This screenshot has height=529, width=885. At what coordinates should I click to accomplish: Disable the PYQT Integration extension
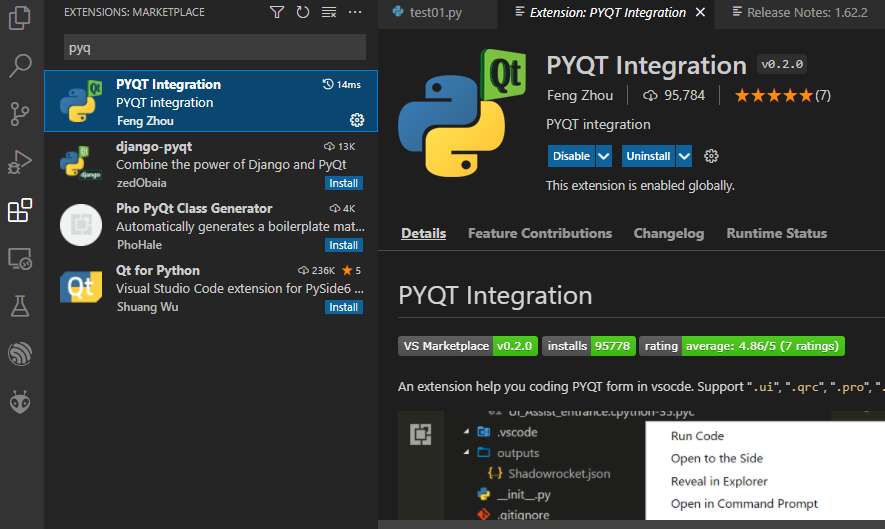pyautogui.click(x=571, y=156)
